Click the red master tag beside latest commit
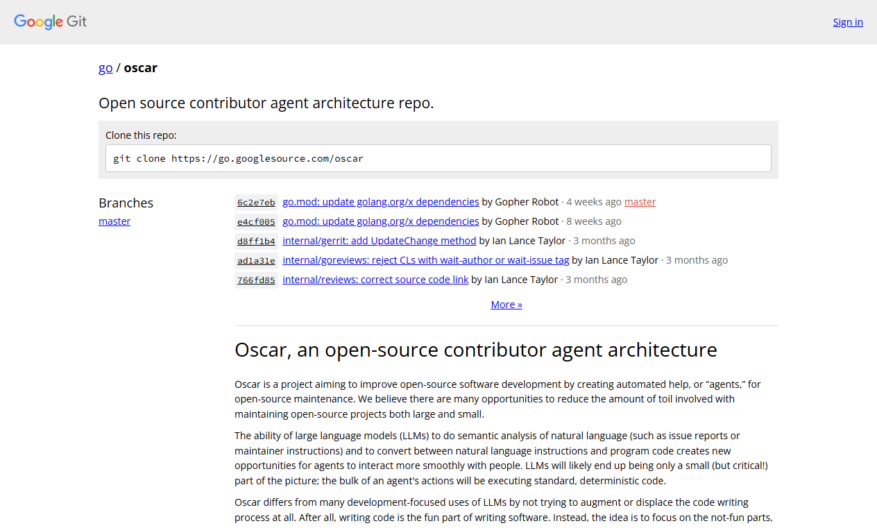Image resolution: width=877 pixels, height=528 pixels. (640, 202)
